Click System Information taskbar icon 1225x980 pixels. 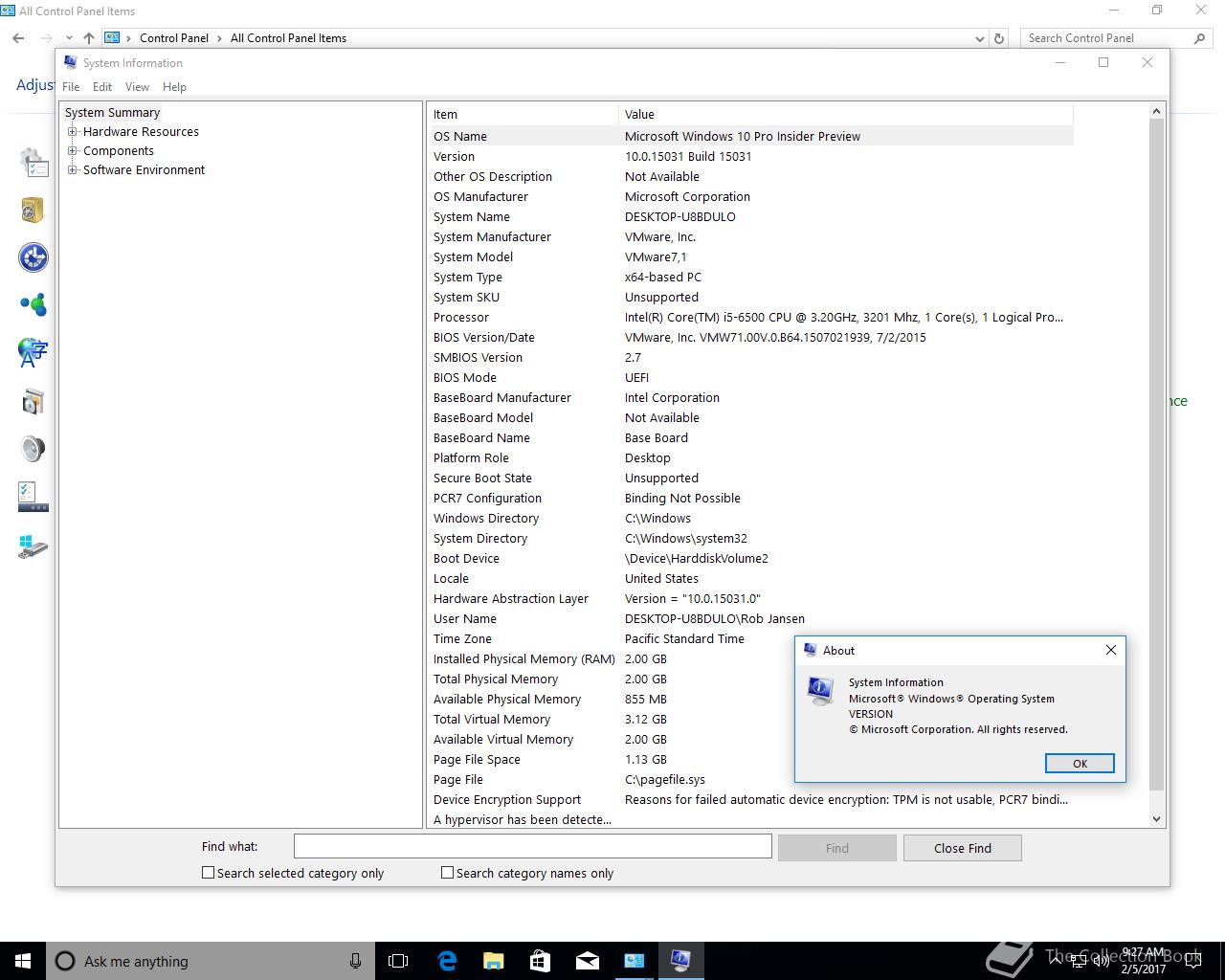tap(680, 961)
